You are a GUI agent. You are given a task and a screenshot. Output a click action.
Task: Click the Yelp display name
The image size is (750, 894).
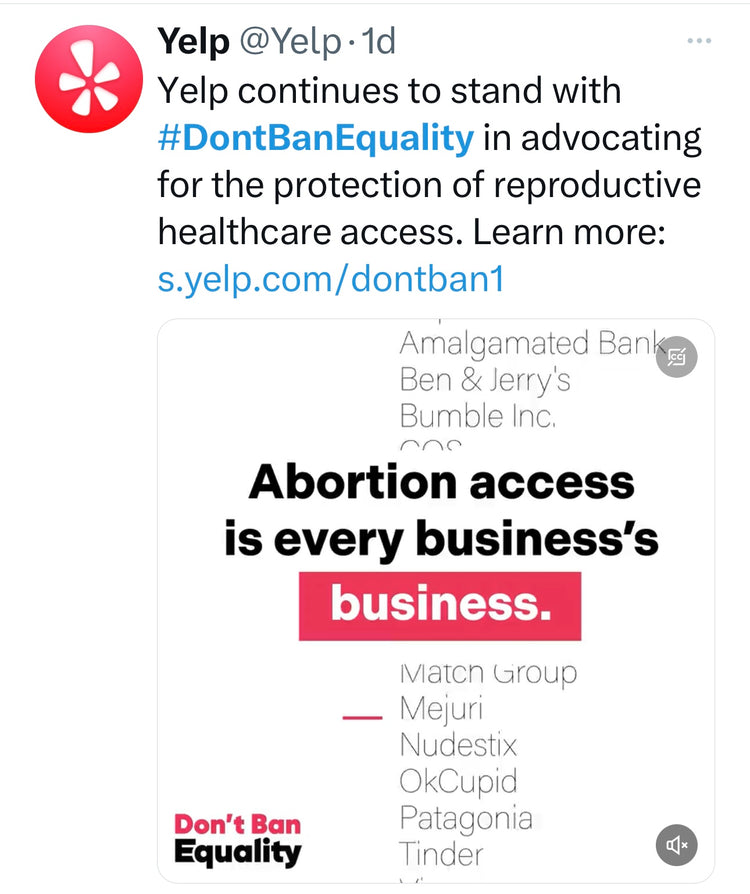coord(191,41)
